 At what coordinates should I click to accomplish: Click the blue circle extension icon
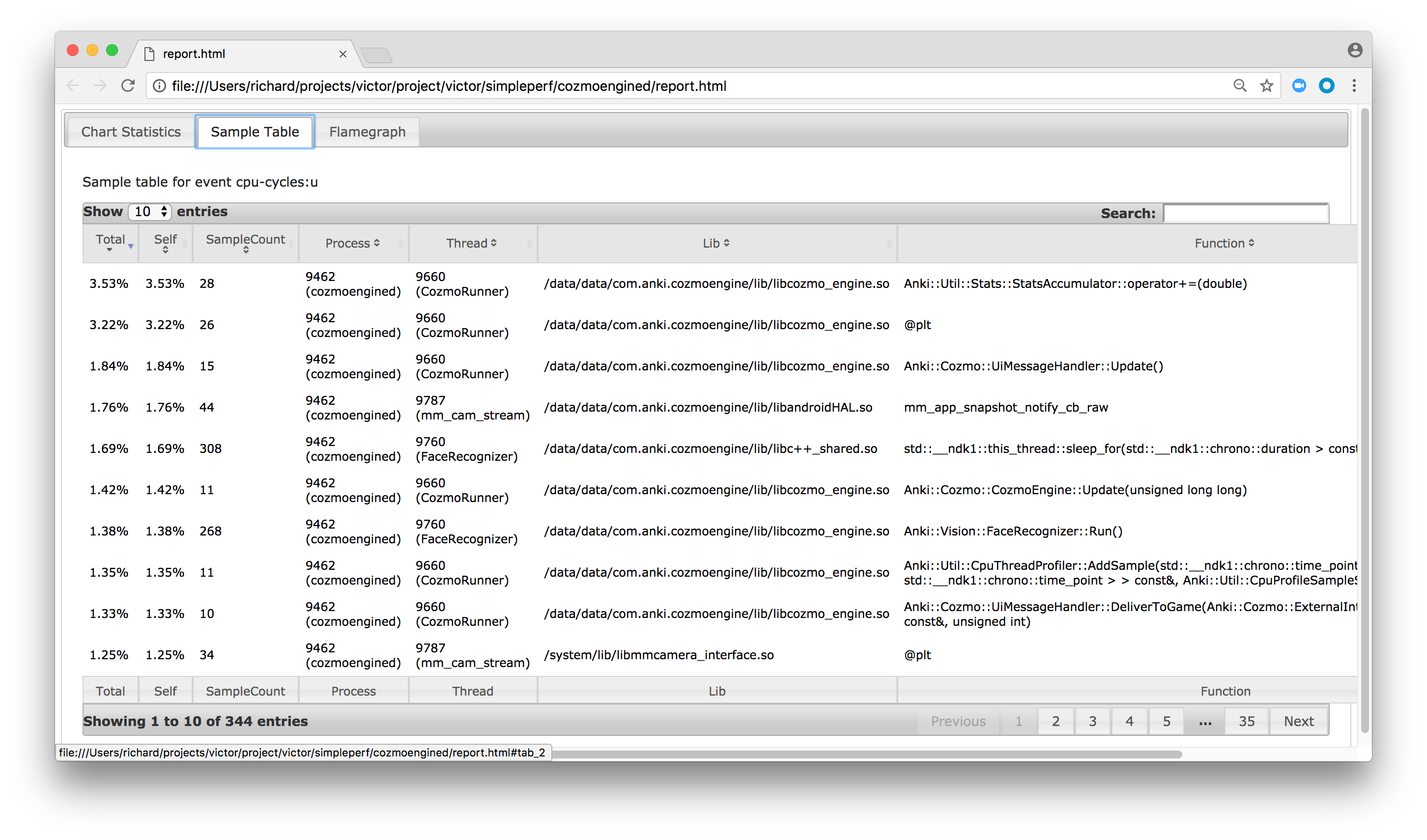coord(1326,85)
